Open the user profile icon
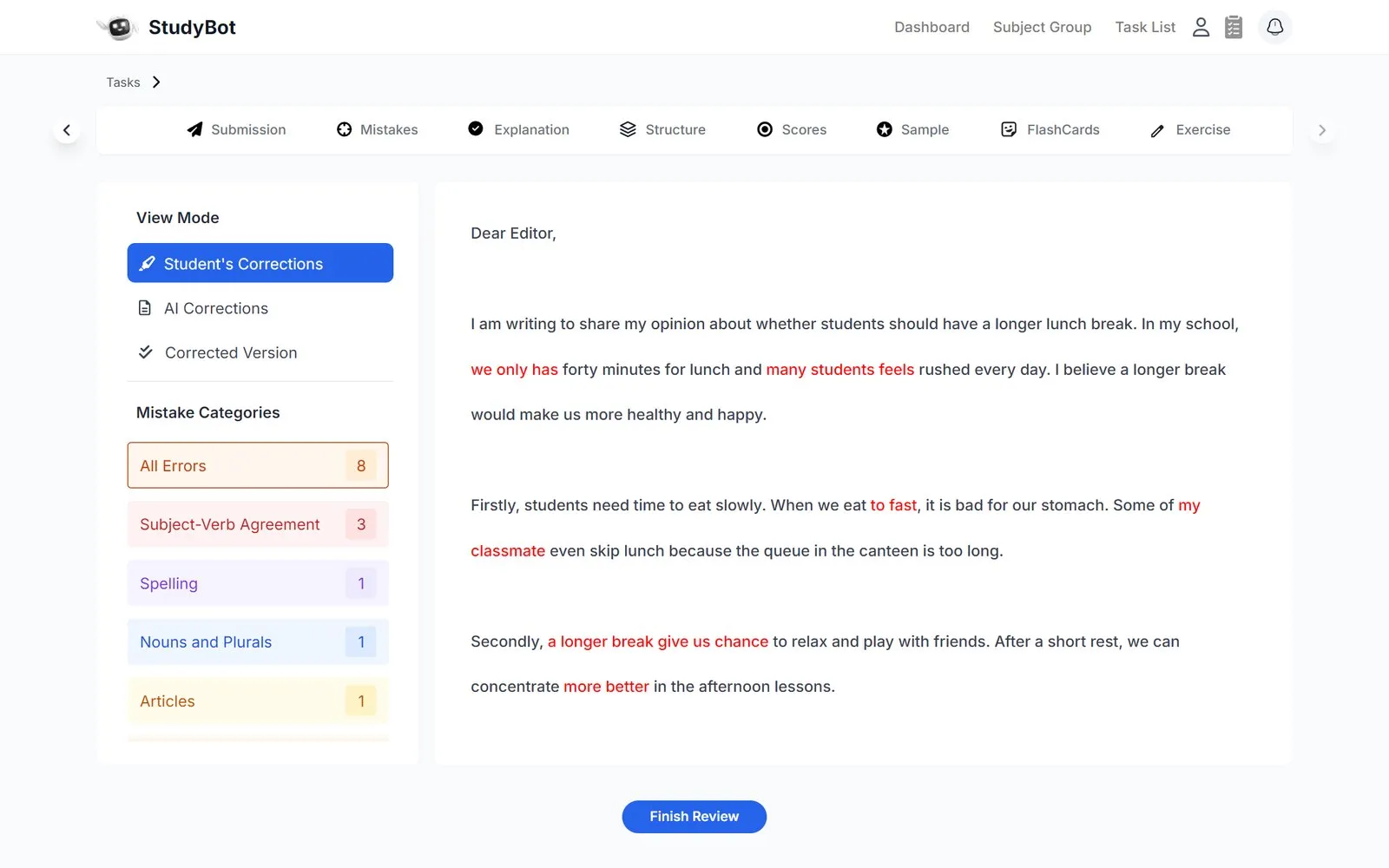Screen dimensions: 1389x868 pos(1201,28)
